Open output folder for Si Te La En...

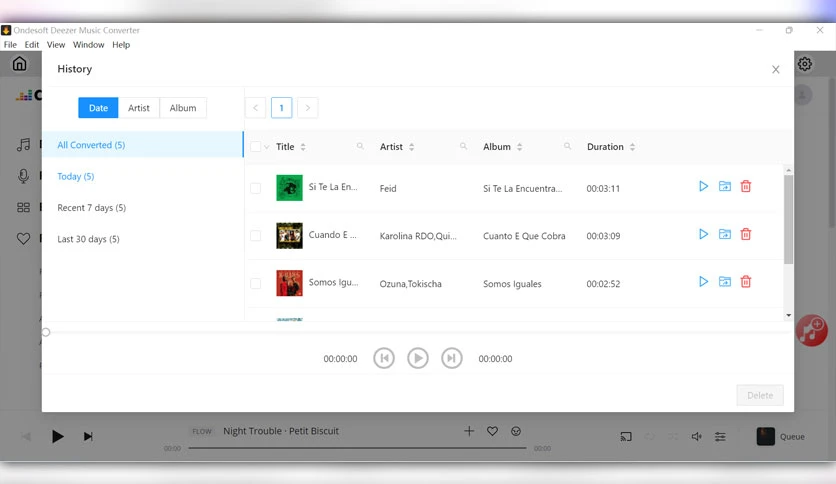tap(725, 186)
